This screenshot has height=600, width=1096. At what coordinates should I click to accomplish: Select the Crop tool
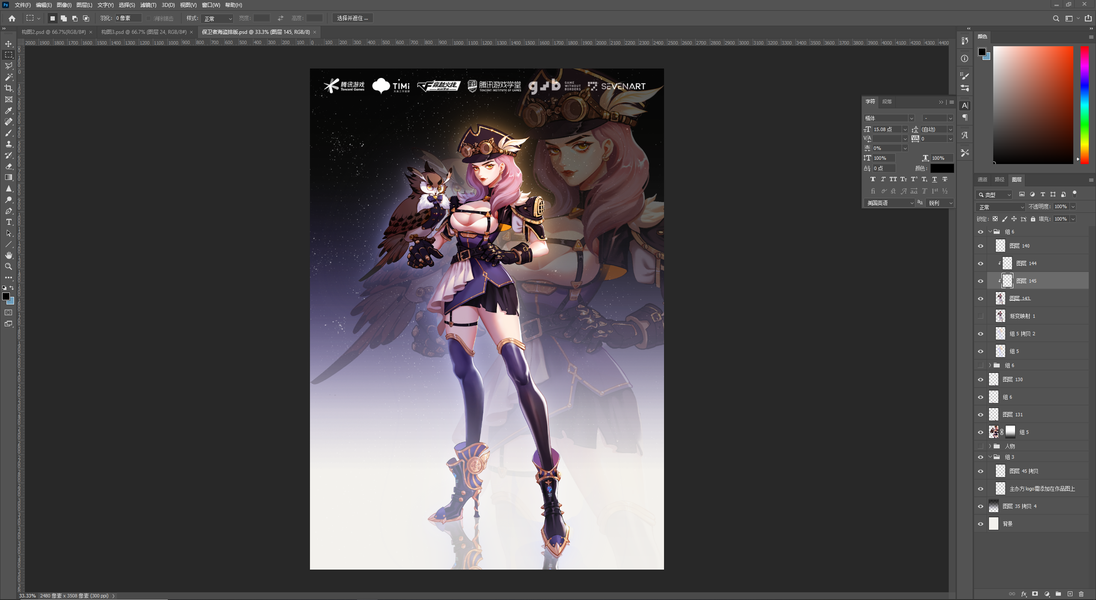click(8, 88)
